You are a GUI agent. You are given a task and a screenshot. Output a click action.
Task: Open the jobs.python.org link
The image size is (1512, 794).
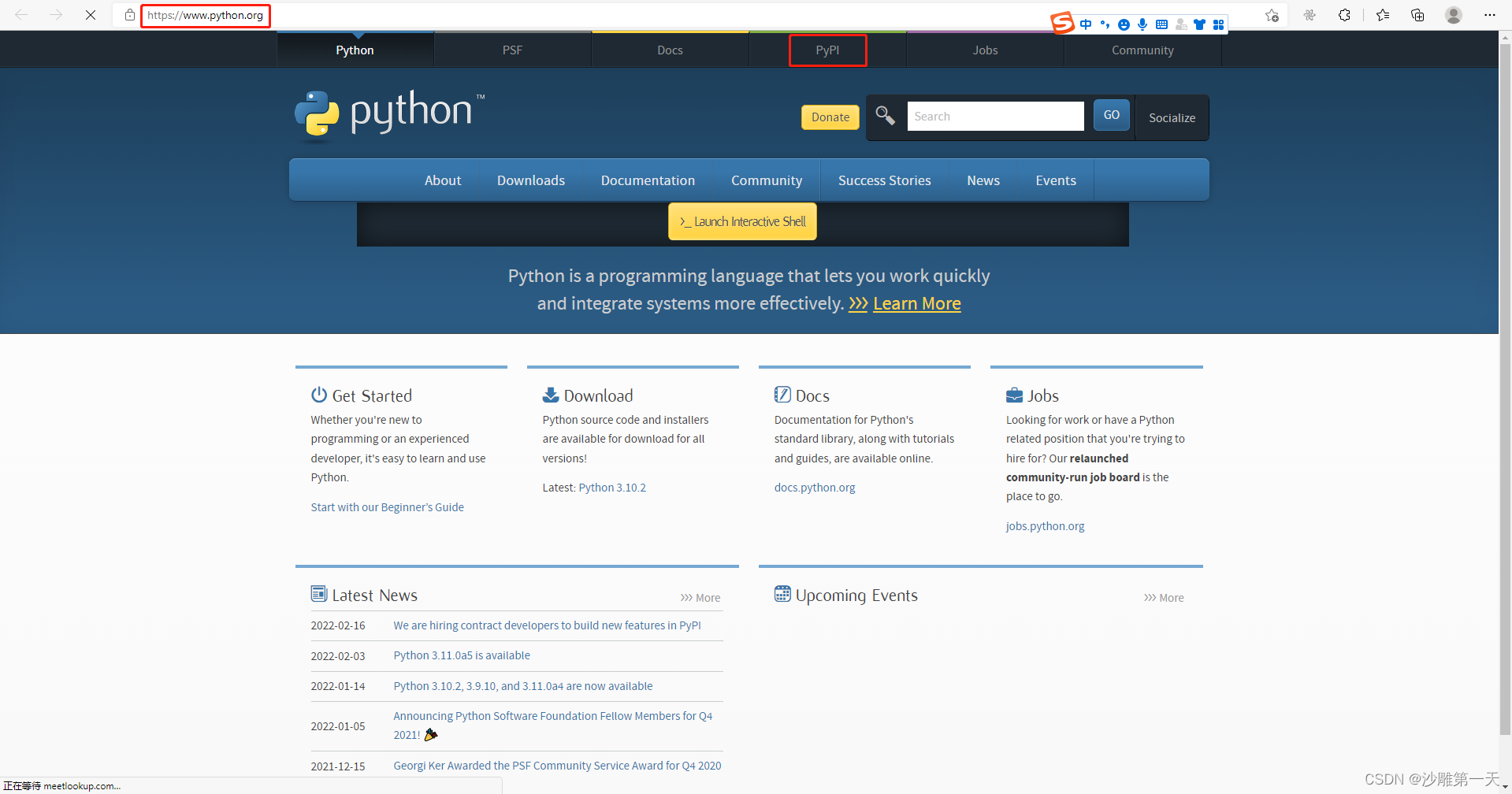(1045, 526)
